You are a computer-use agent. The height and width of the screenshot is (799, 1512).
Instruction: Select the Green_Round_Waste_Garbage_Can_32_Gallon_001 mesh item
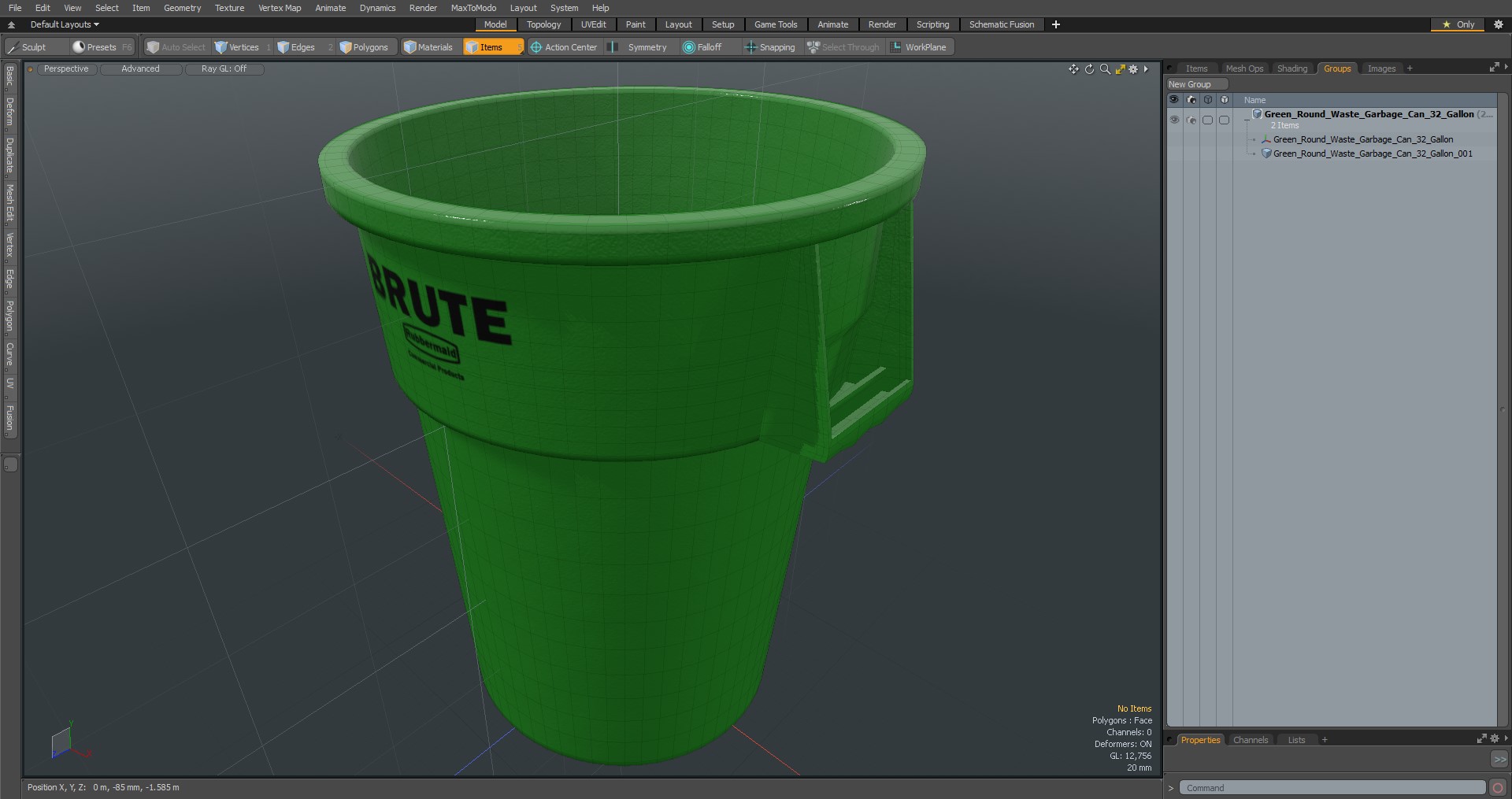pyautogui.click(x=1372, y=154)
